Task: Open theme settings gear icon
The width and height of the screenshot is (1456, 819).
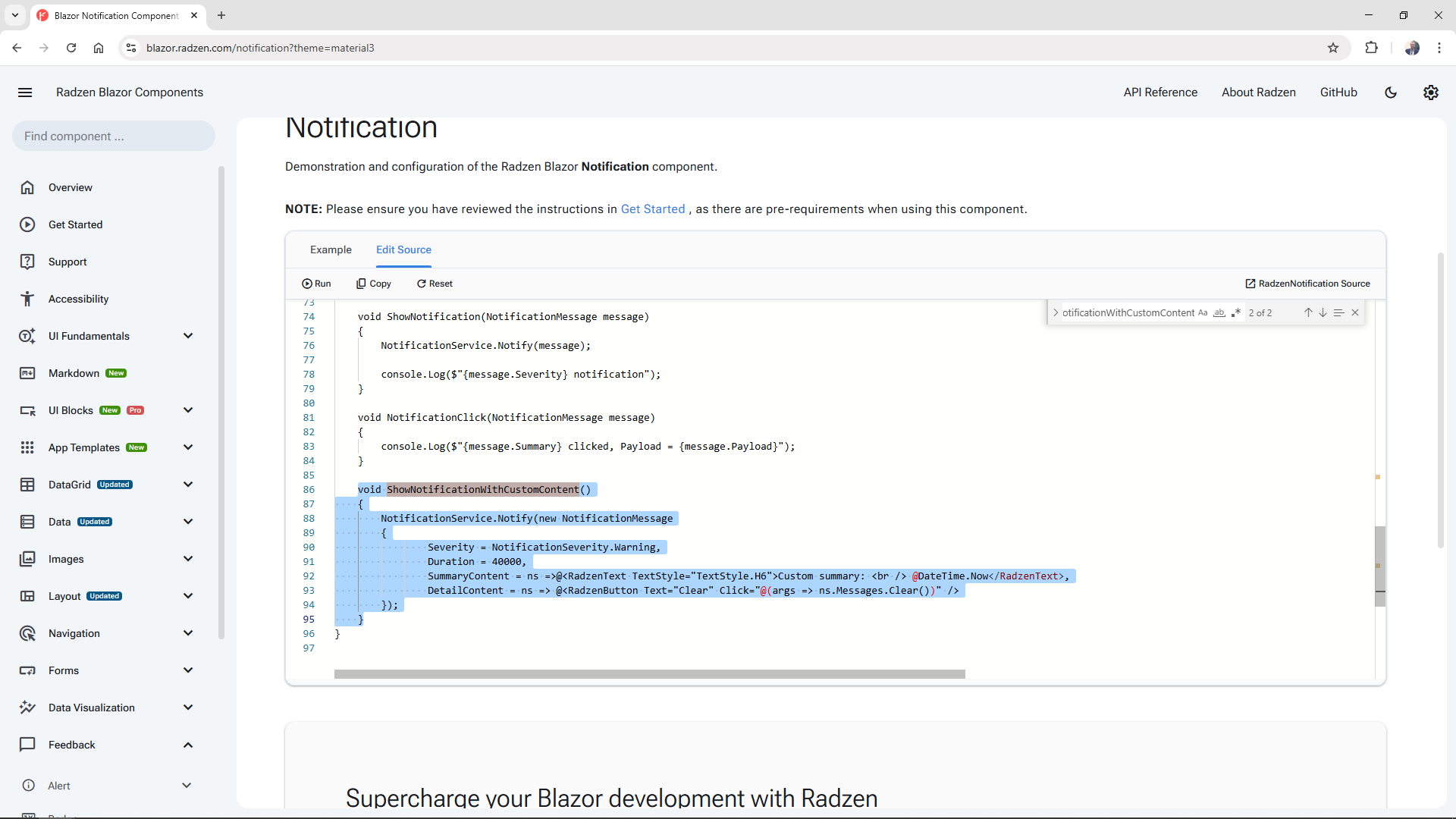Action: (1431, 93)
